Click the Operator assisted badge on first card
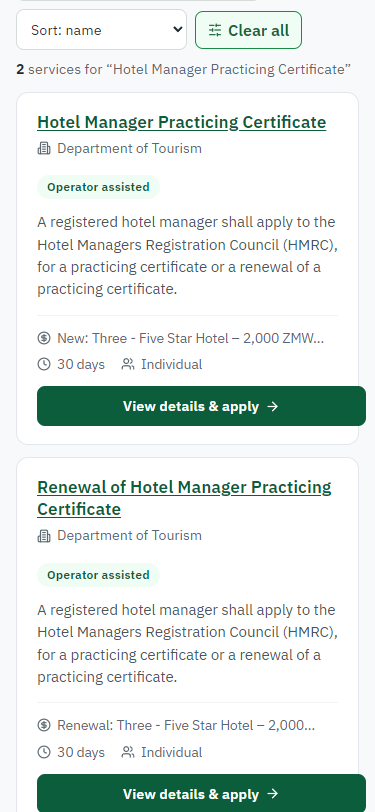The image size is (375, 812). pos(98,187)
